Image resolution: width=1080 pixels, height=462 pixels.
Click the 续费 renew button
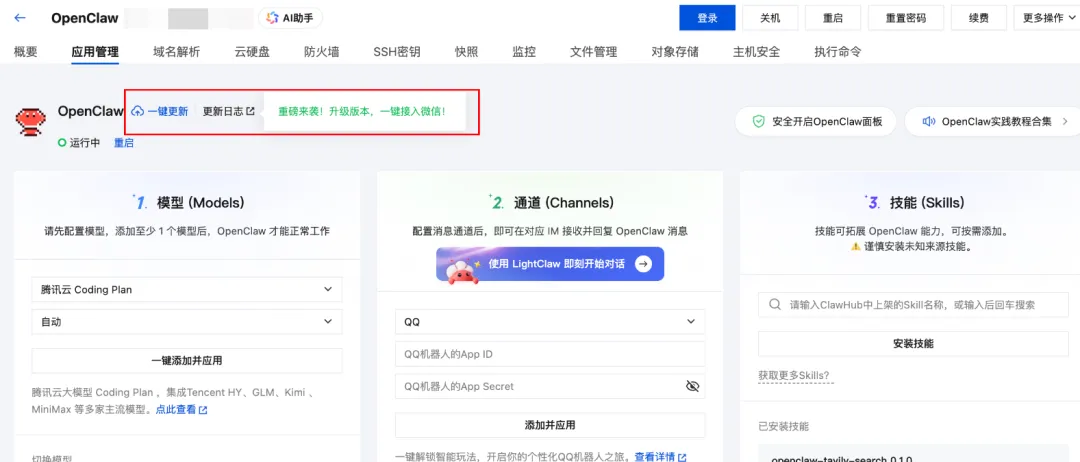[x=978, y=18]
